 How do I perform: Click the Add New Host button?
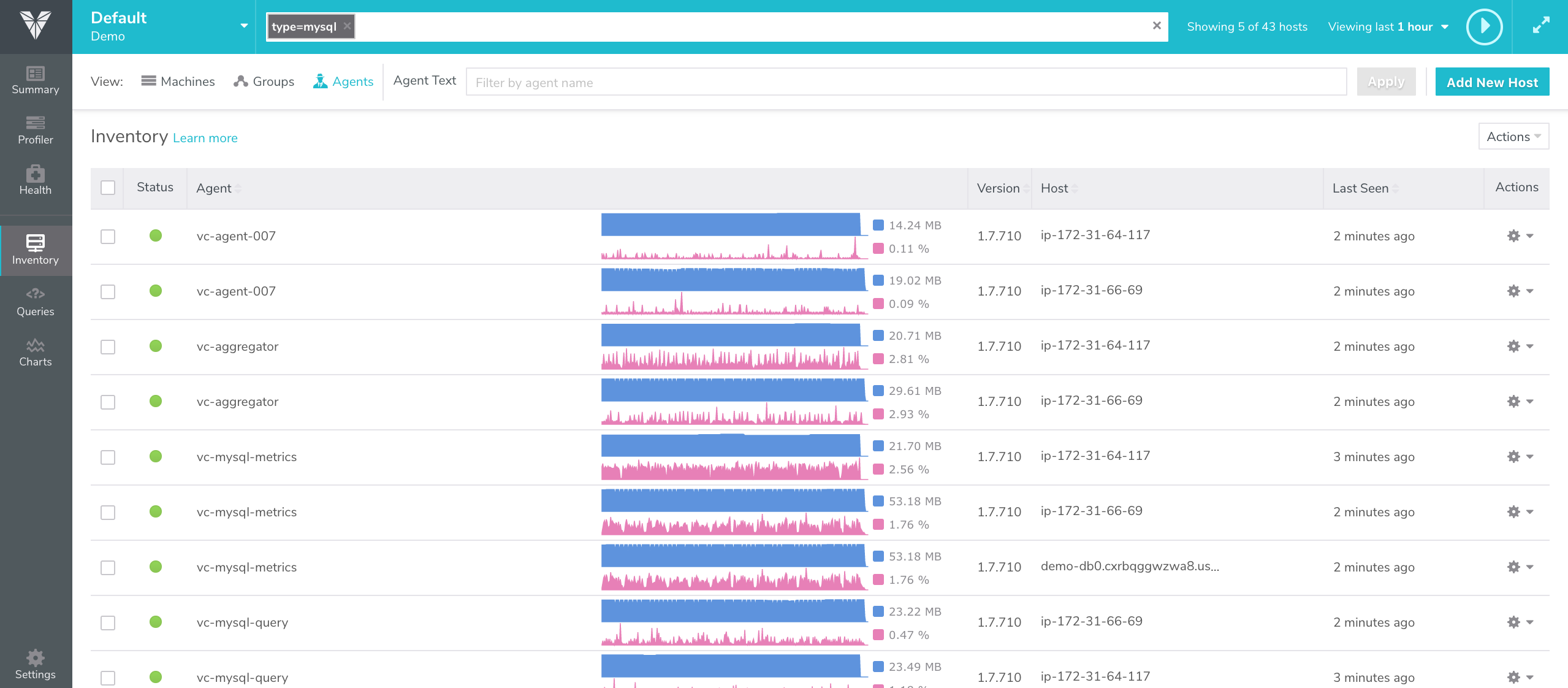coord(1492,82)
